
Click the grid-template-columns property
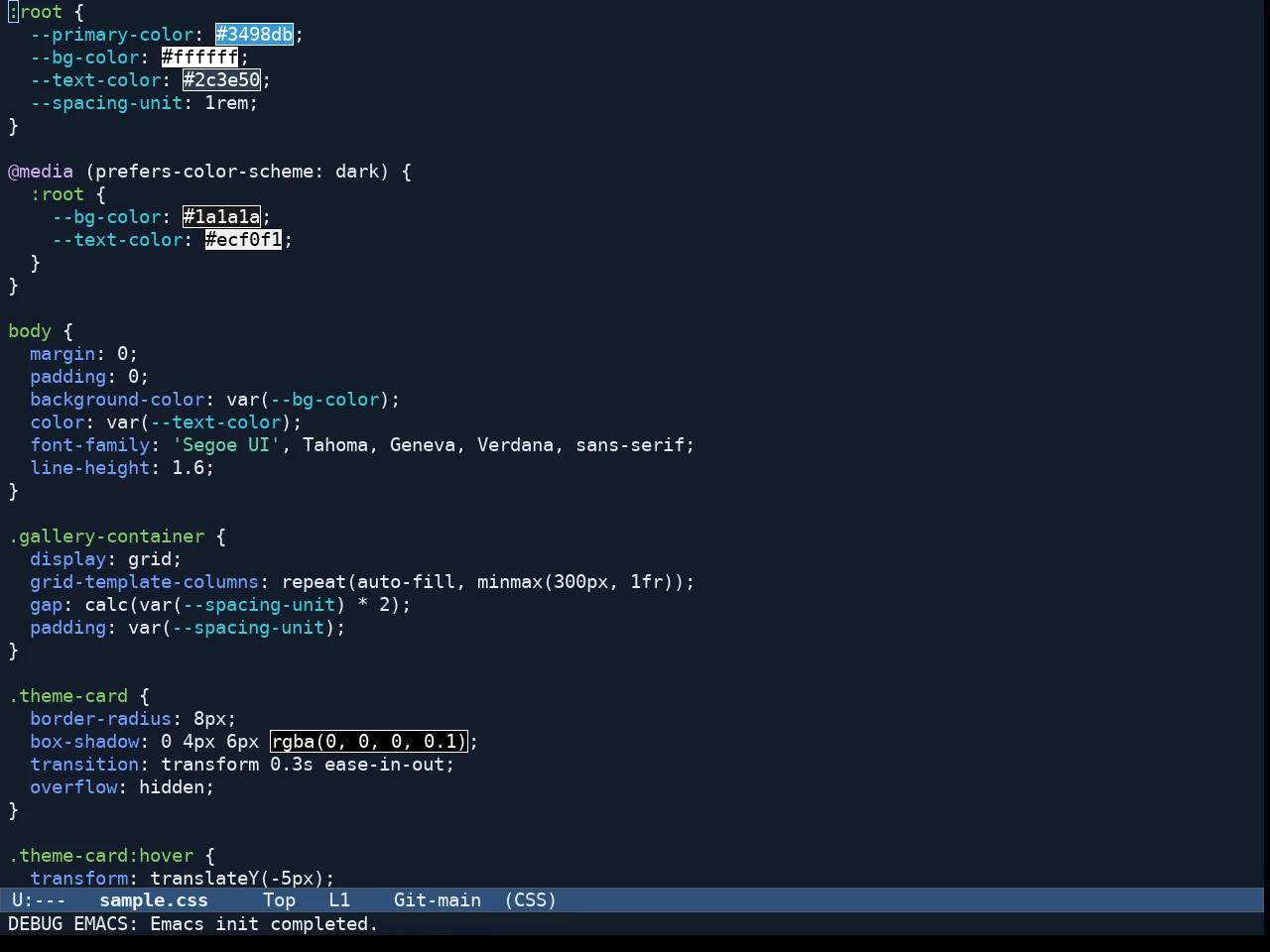144,582
